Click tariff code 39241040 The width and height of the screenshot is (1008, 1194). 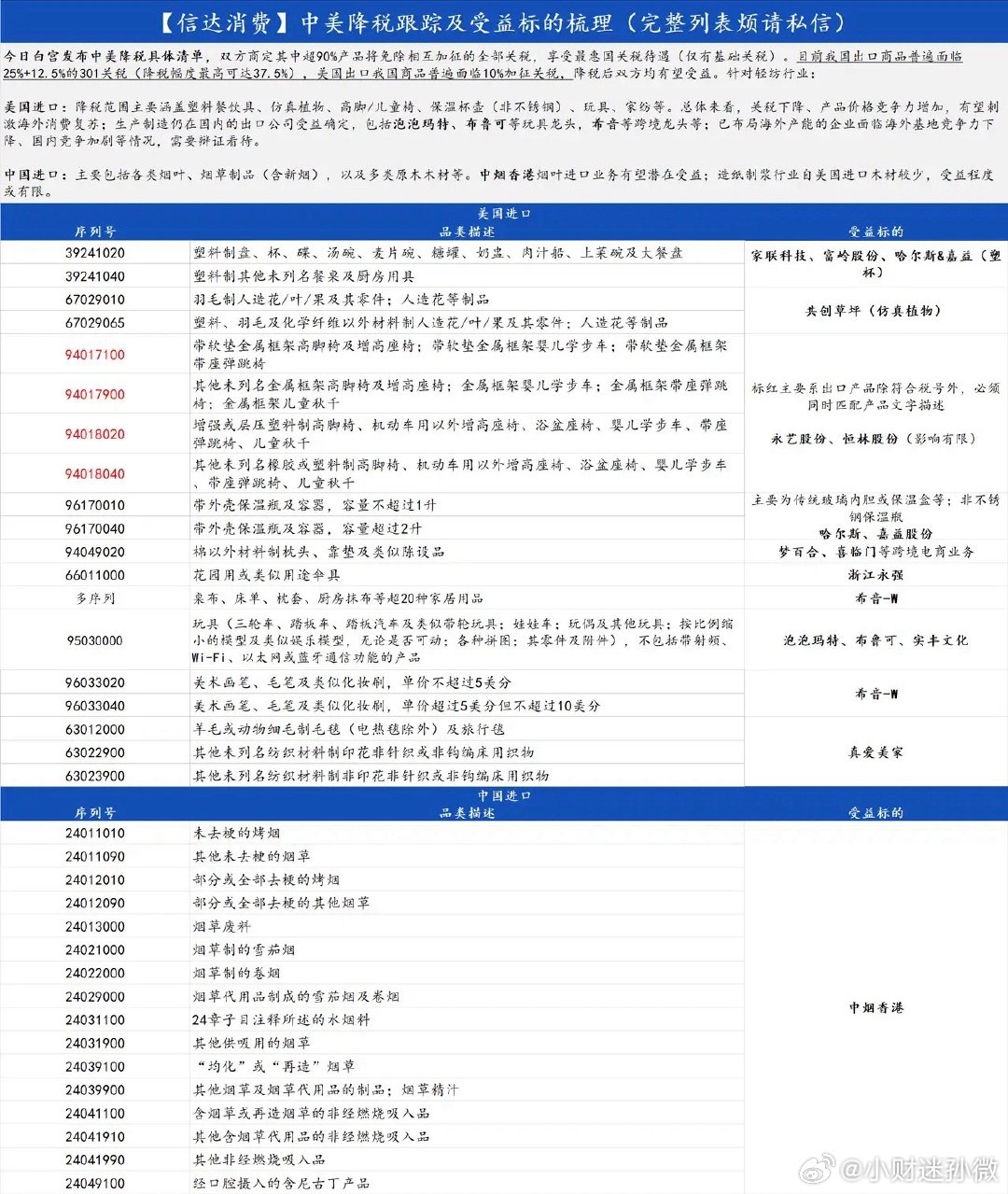pyautogui.click(x=95, y=276)
